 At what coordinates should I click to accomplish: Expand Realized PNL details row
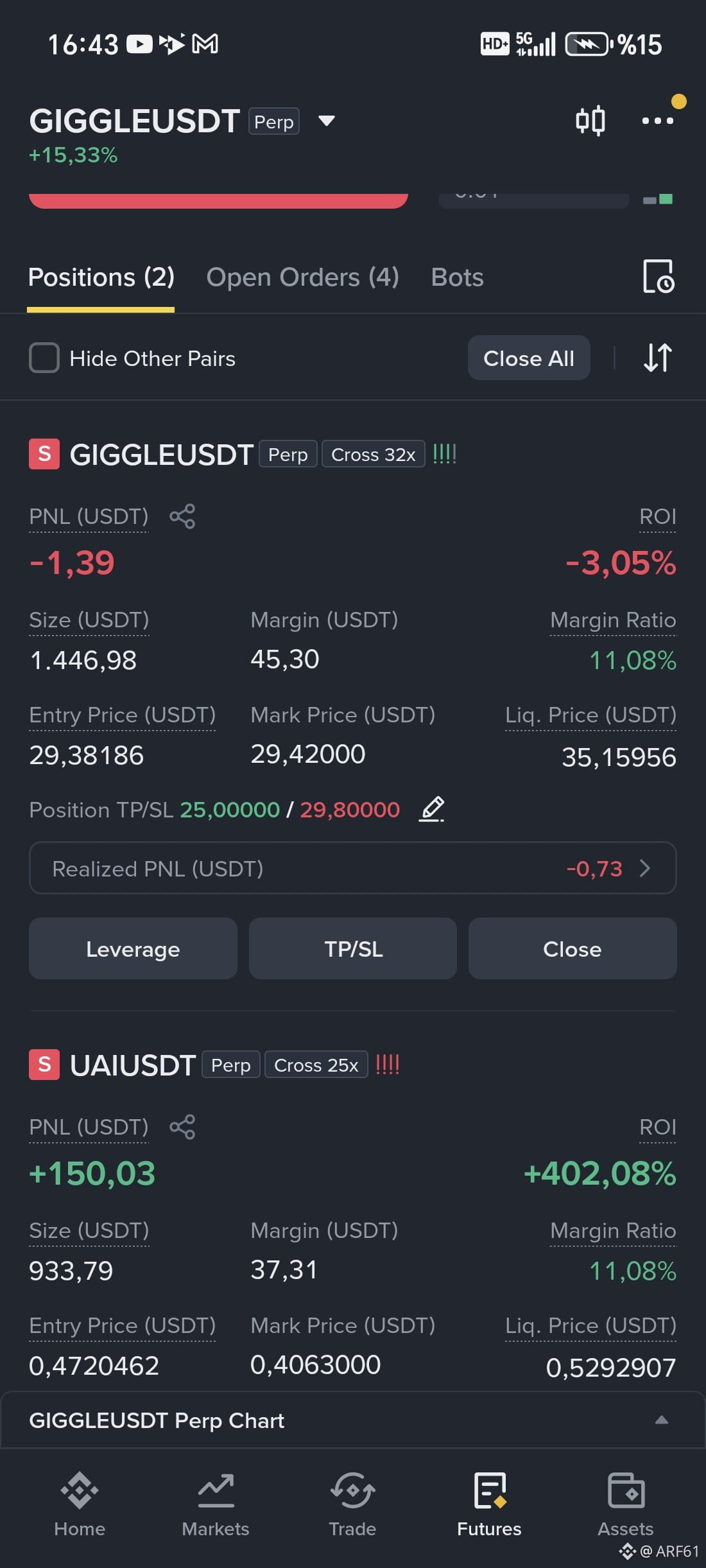tap(353, 868)
